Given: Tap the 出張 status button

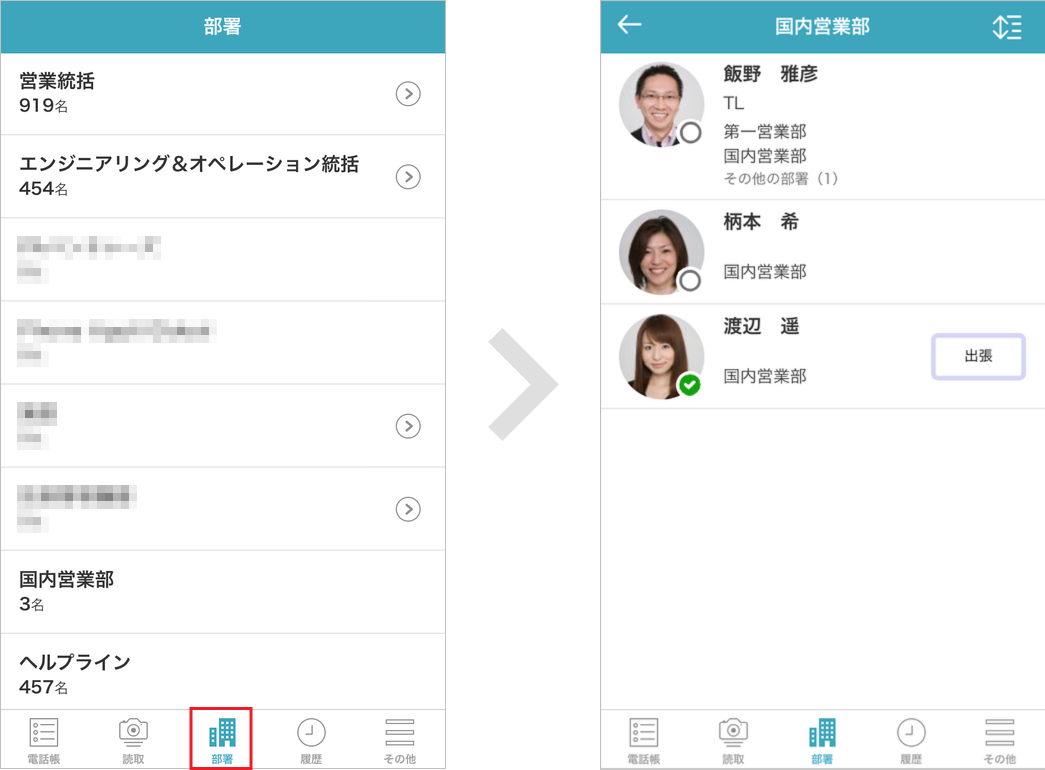Looking at the screenshot, I should [978, 357].
